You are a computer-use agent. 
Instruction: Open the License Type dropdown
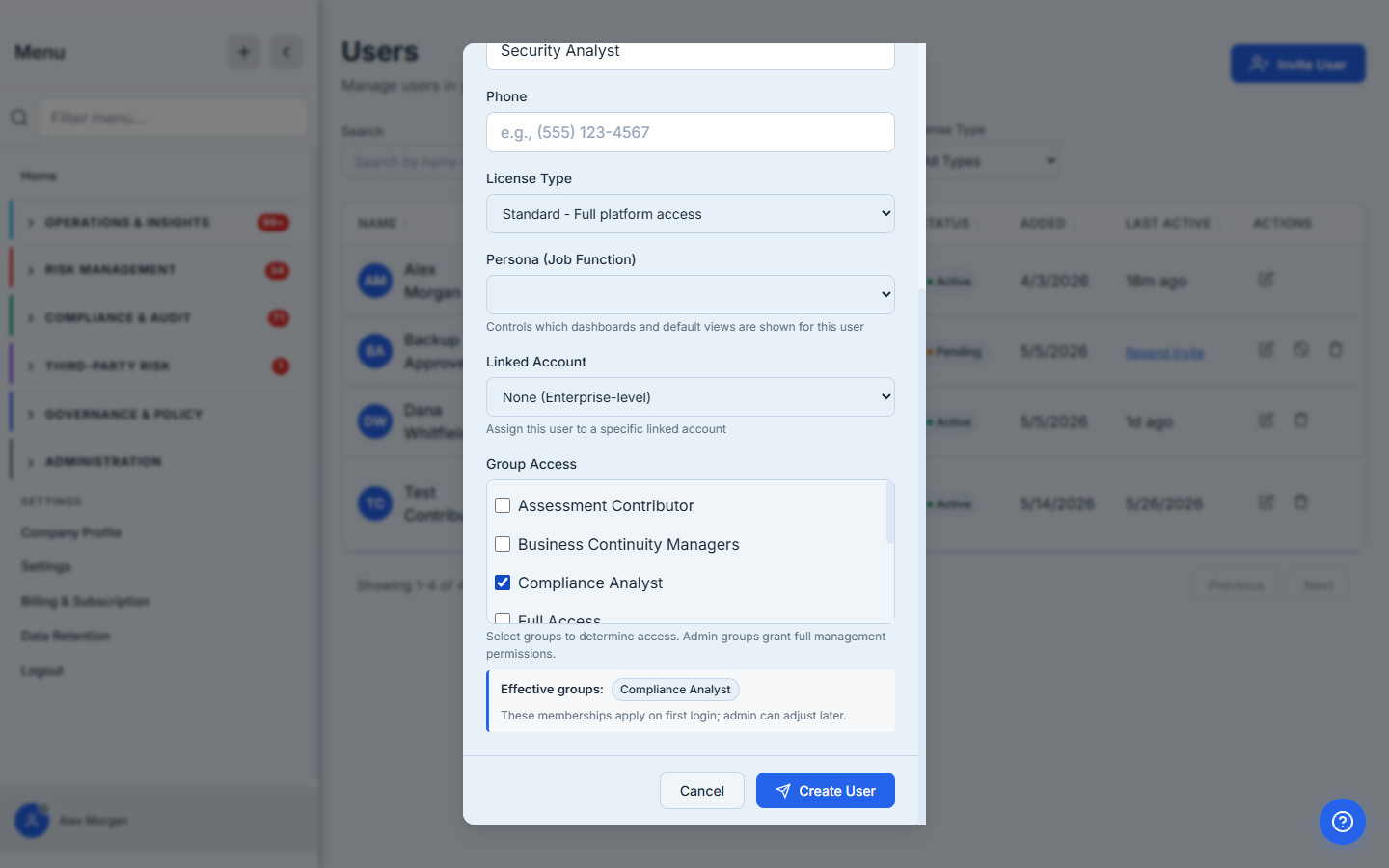point(691,214)
